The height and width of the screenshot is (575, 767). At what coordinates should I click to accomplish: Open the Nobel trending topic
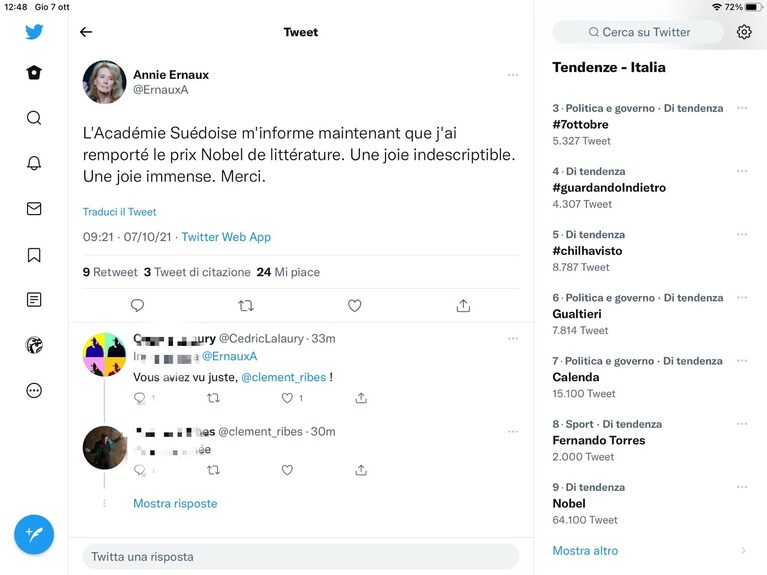pyautogui.click(x=569, y=504)
